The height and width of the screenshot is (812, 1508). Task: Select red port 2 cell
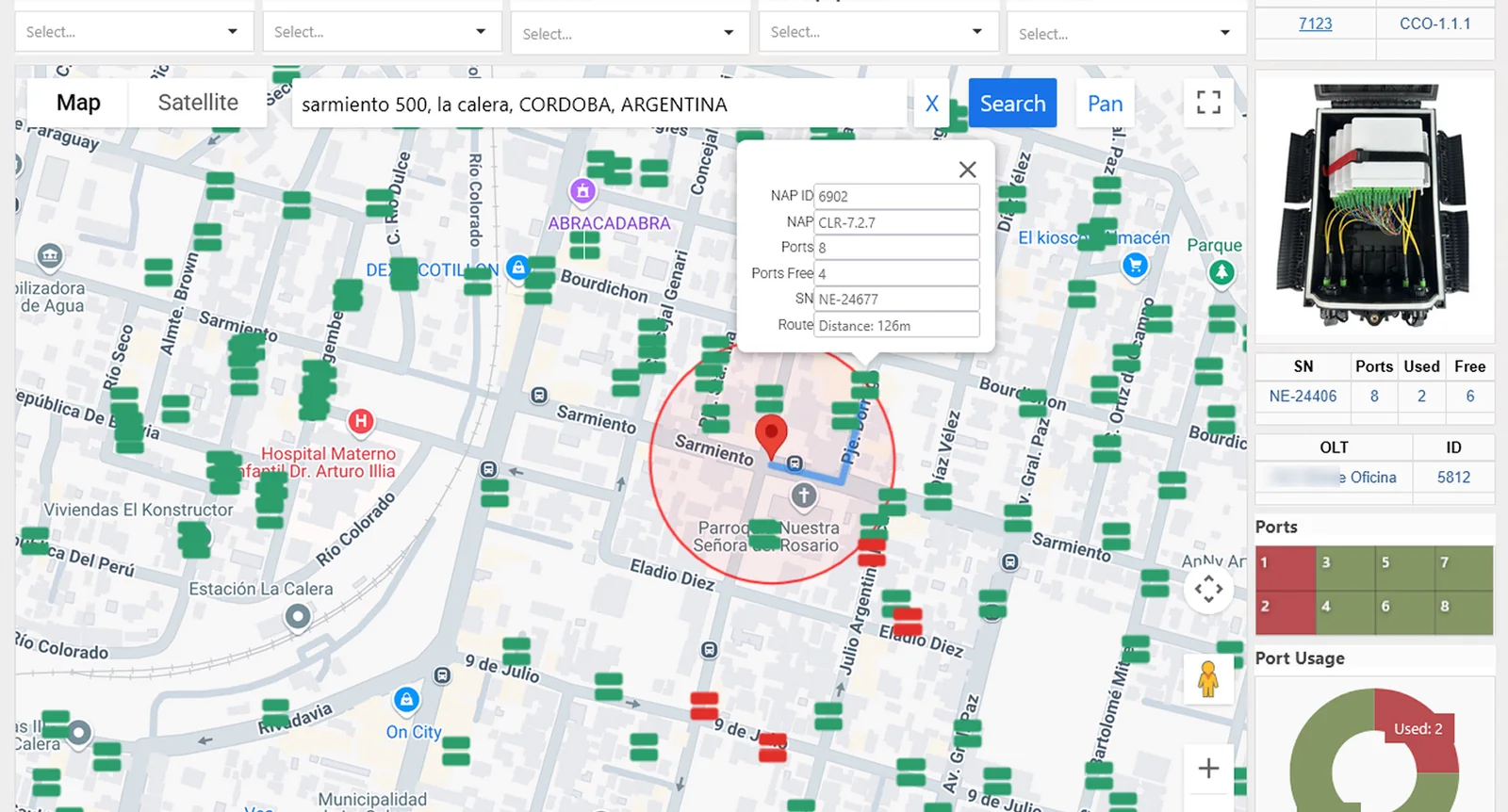1286,612
